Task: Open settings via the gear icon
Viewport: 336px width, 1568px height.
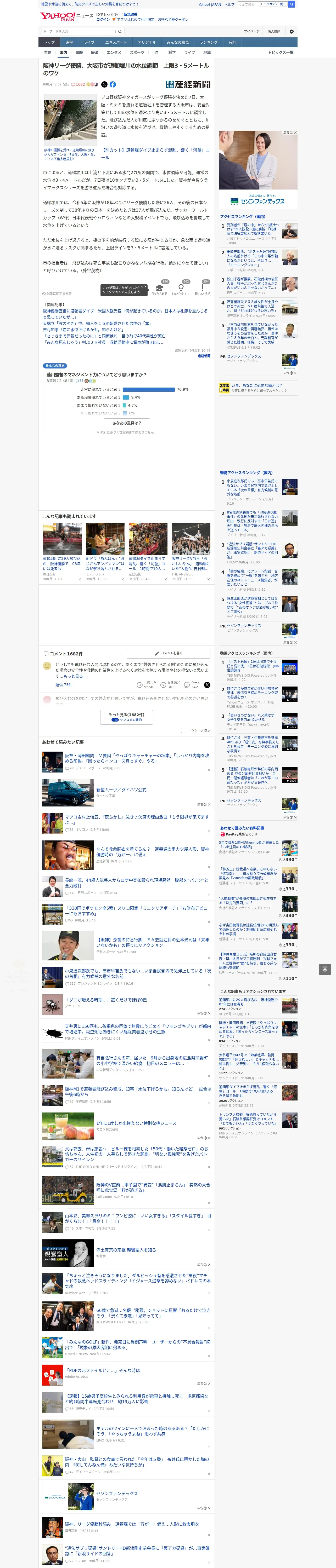Action: [x=292, y=32]
